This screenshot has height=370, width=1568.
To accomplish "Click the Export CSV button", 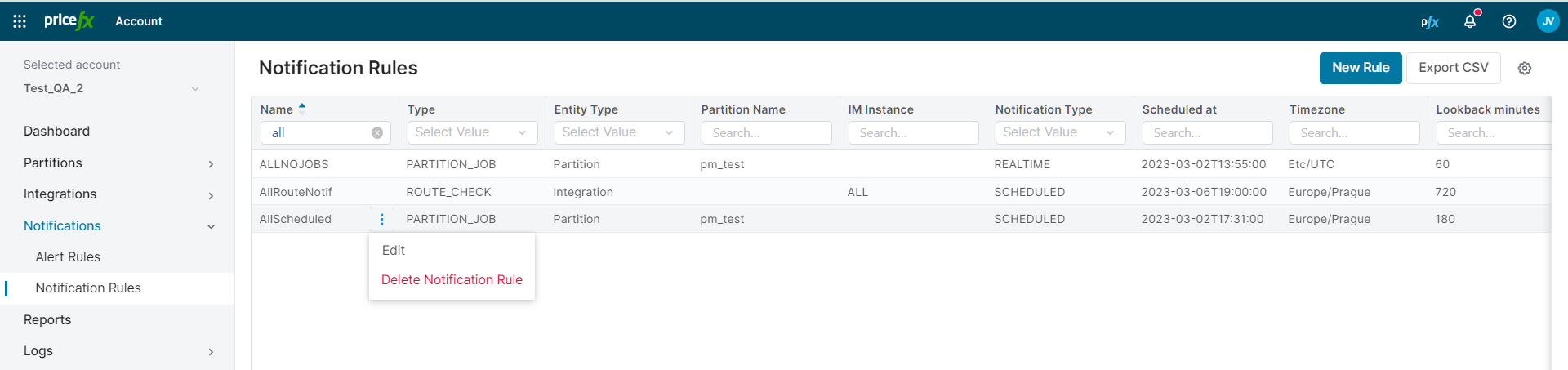I will click(x=1453, y=68).
